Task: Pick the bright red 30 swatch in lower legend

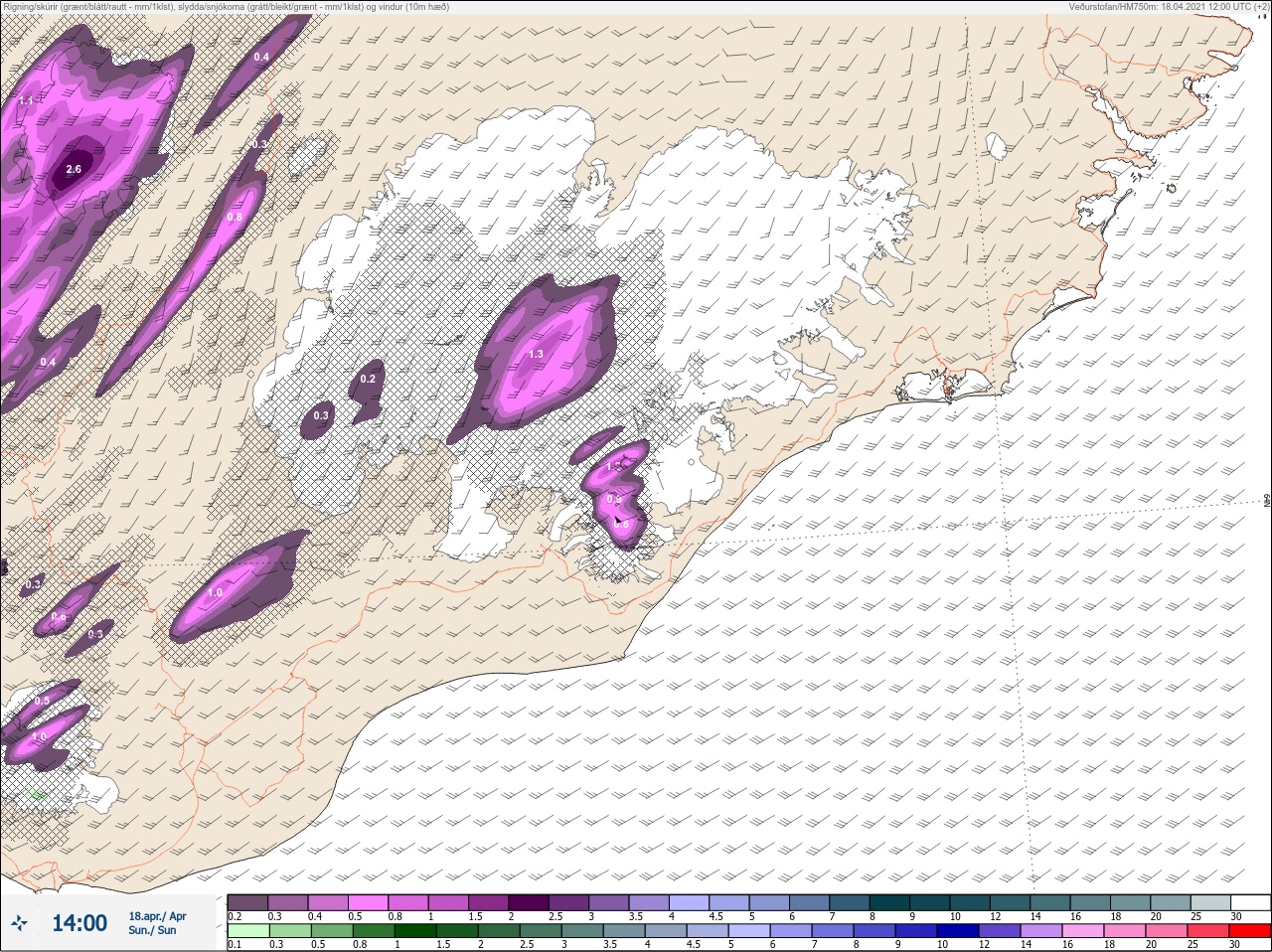Action: pos(1251,932)
